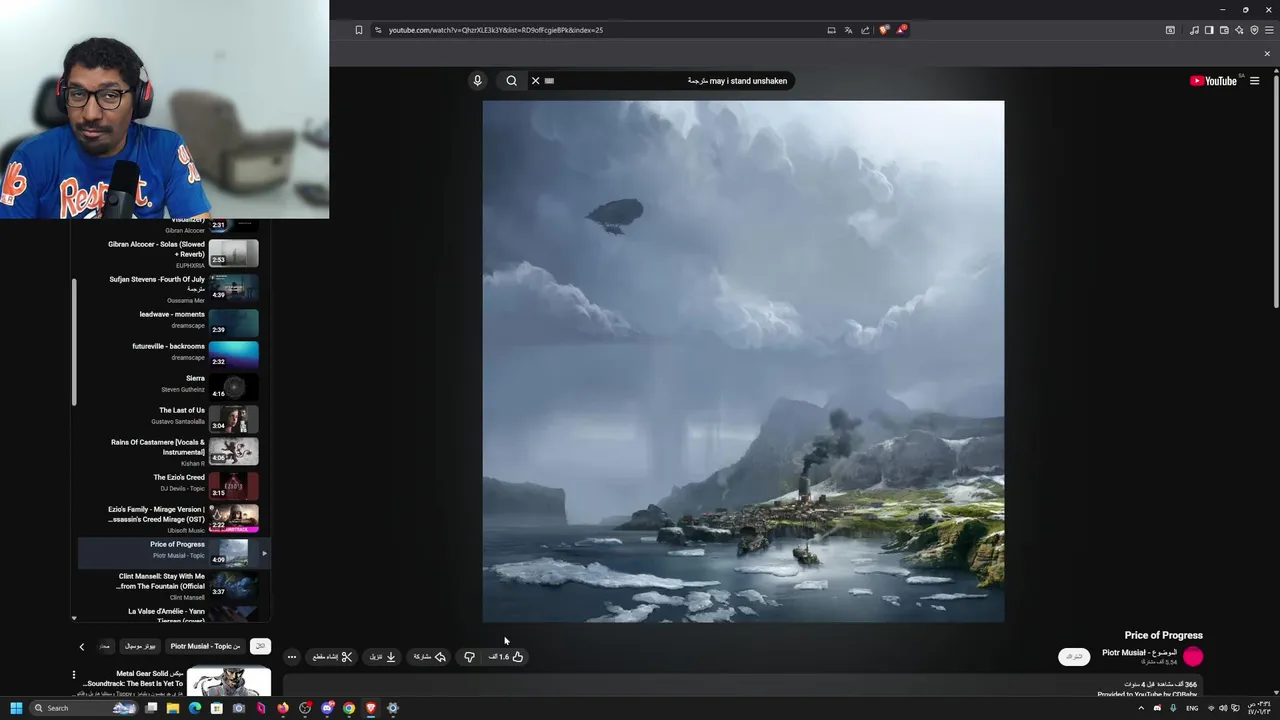Open Brave Rewards triangle icon
The image size is (1280, 720).
point(901,30)
